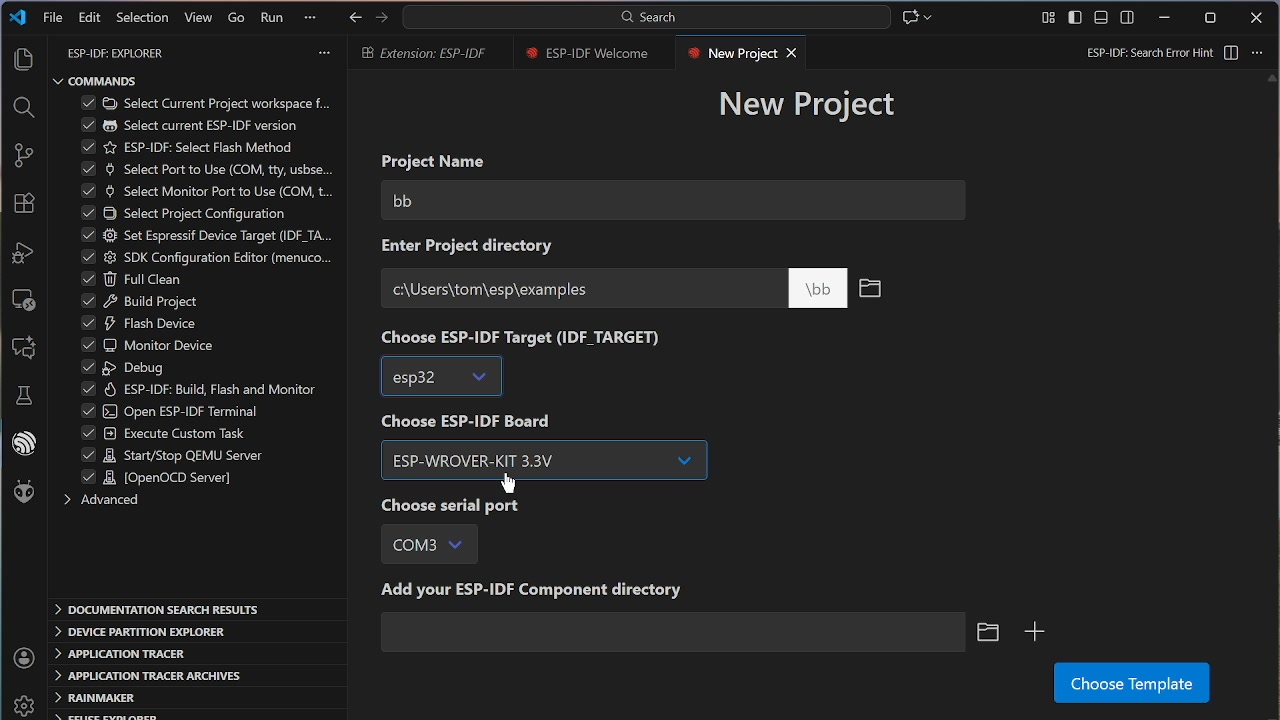The width and height of the screenshot is (1280, 720).
Task: Click the Go Back arrow
Action: tap(356, 17)
